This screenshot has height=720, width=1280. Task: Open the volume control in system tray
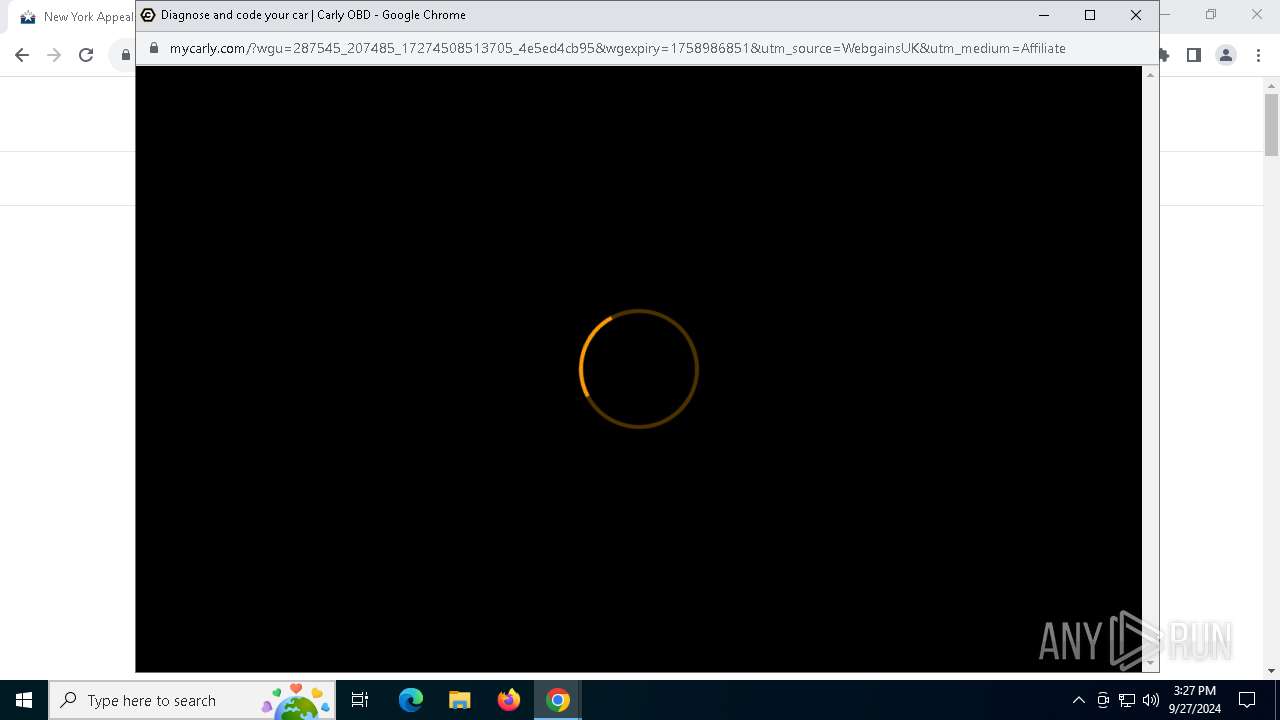point(1151,700)
